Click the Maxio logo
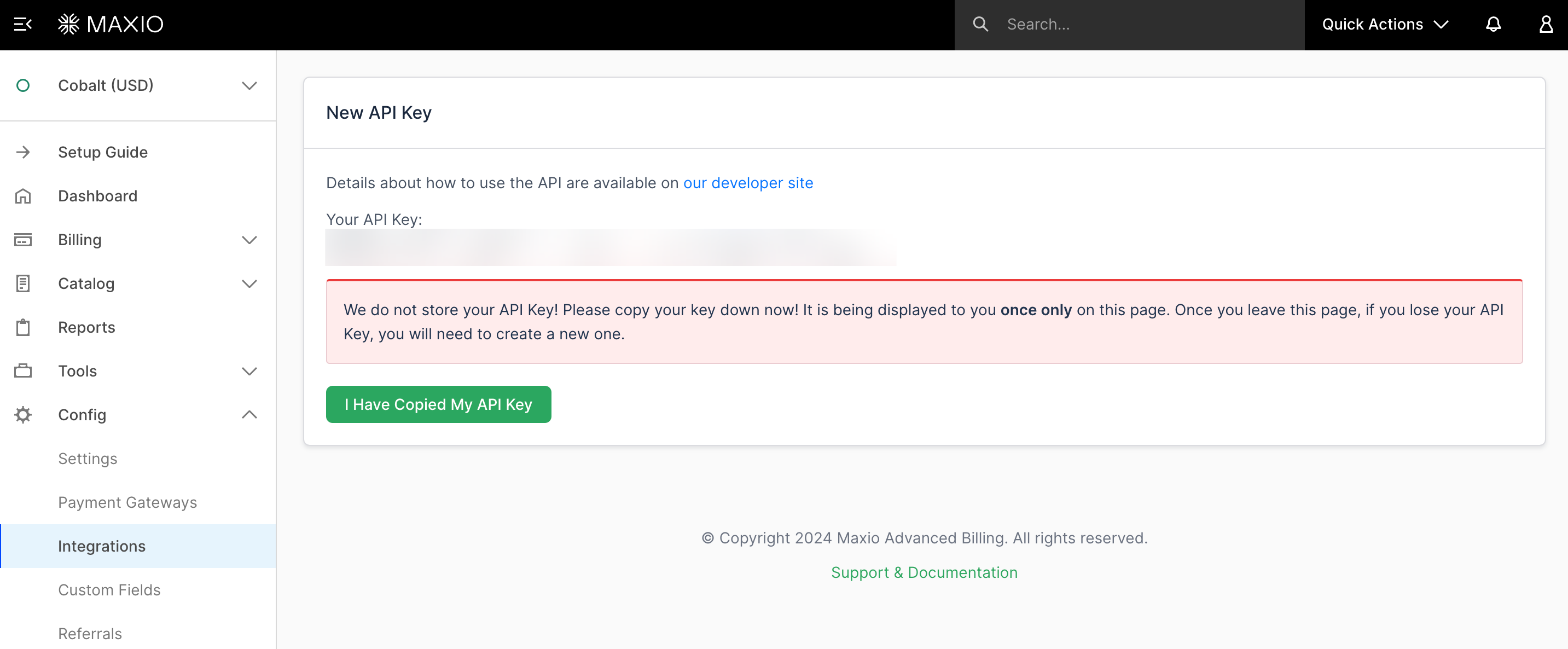1568x649 pixels. (111, 25)
